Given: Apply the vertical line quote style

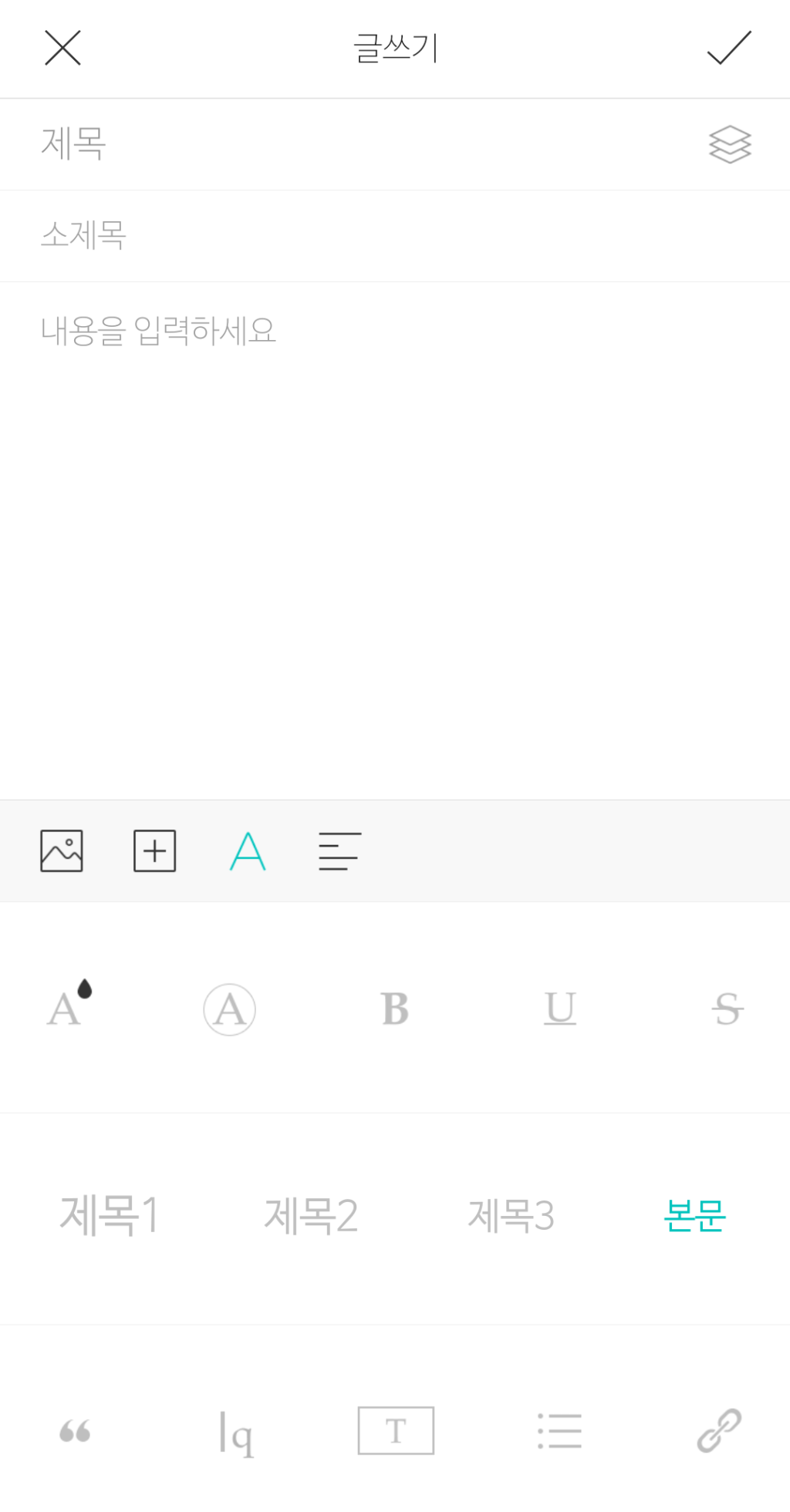Looking at the screenshot, I should [236, 1434].
